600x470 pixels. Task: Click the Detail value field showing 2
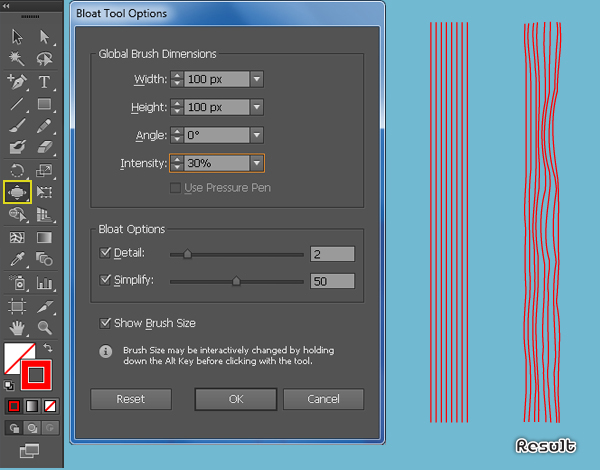pos(332,254)
